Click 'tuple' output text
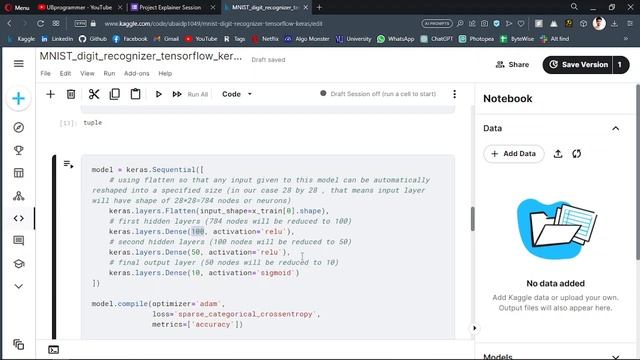Viewport: 640px width, 360px height. coord(93,122)
